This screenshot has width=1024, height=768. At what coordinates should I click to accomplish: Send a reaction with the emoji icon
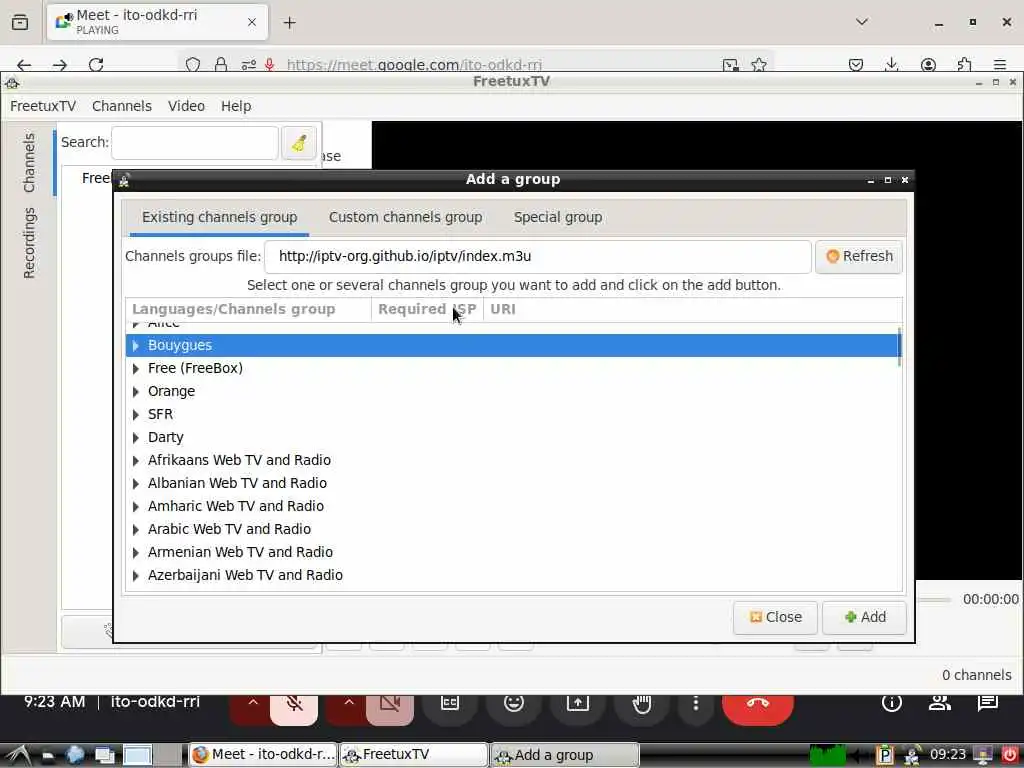tap(514, 704)
